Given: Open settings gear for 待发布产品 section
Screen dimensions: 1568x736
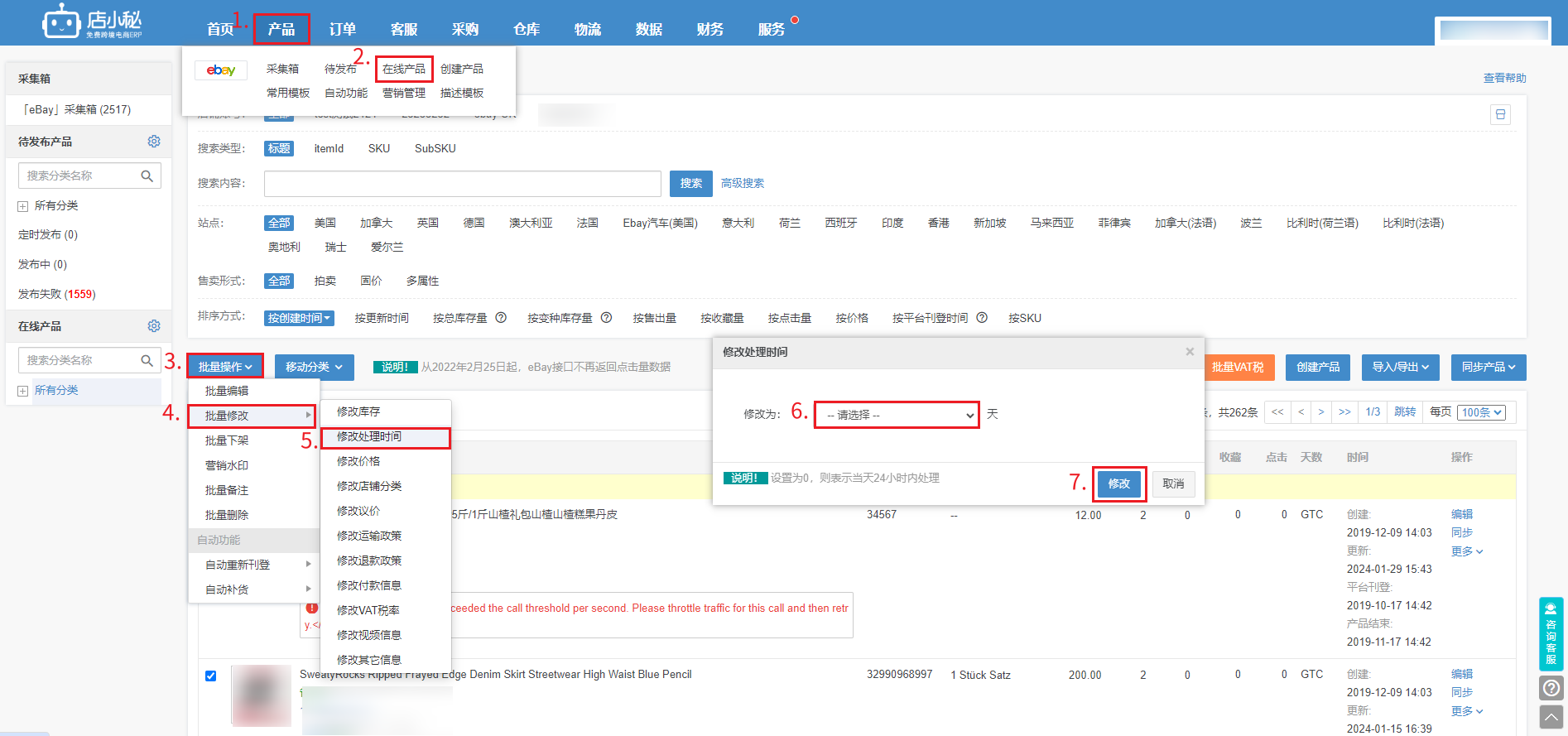Looking at the screenshot, I should click(154, 142).
